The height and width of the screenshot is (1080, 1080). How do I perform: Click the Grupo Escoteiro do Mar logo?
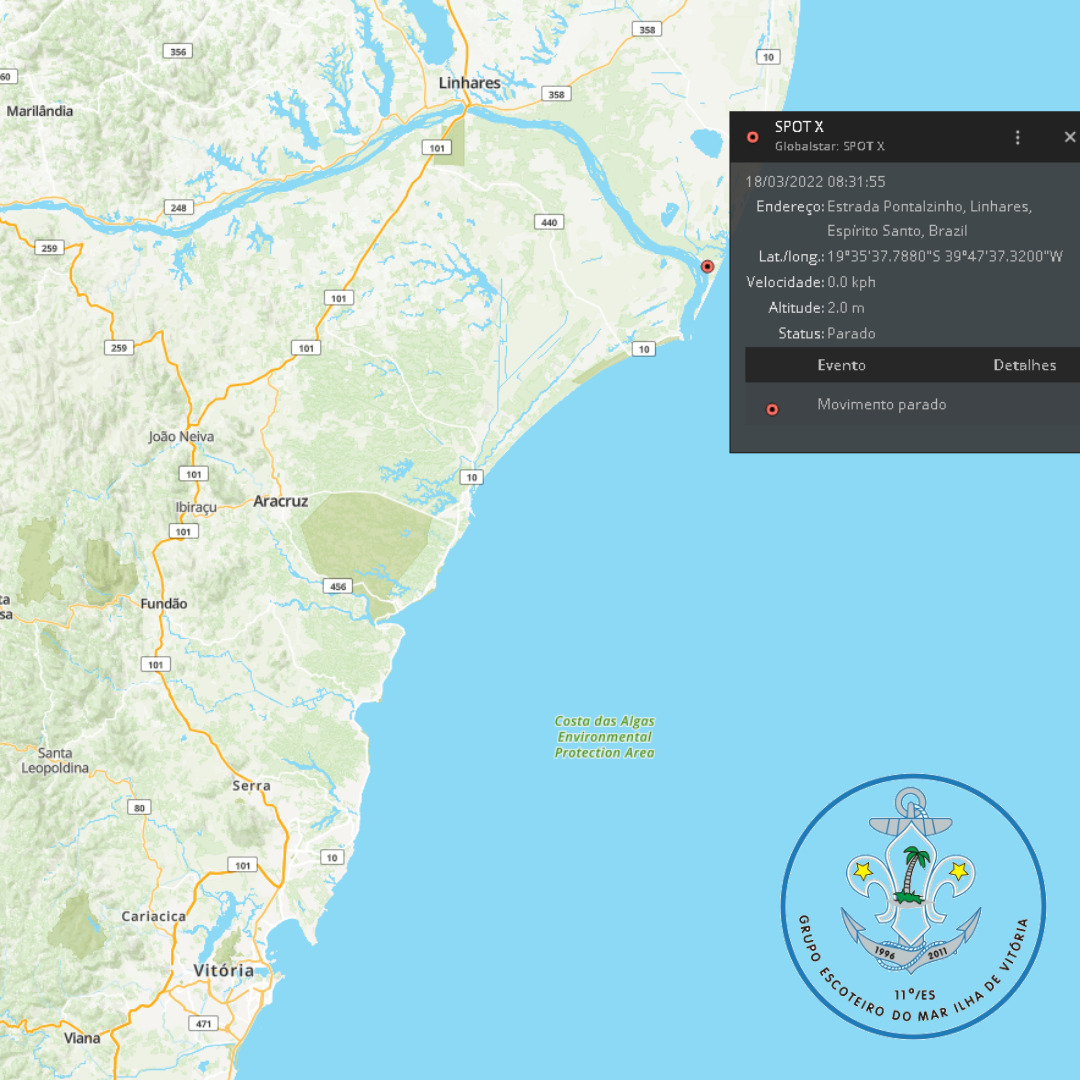(912, 906)
